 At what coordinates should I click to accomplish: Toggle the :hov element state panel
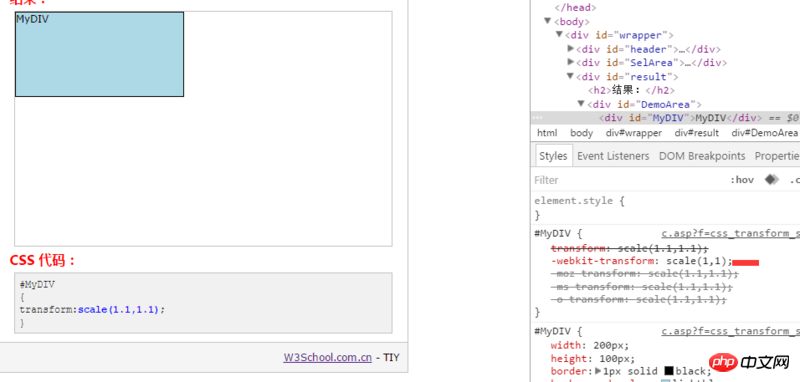click(742, 180)
